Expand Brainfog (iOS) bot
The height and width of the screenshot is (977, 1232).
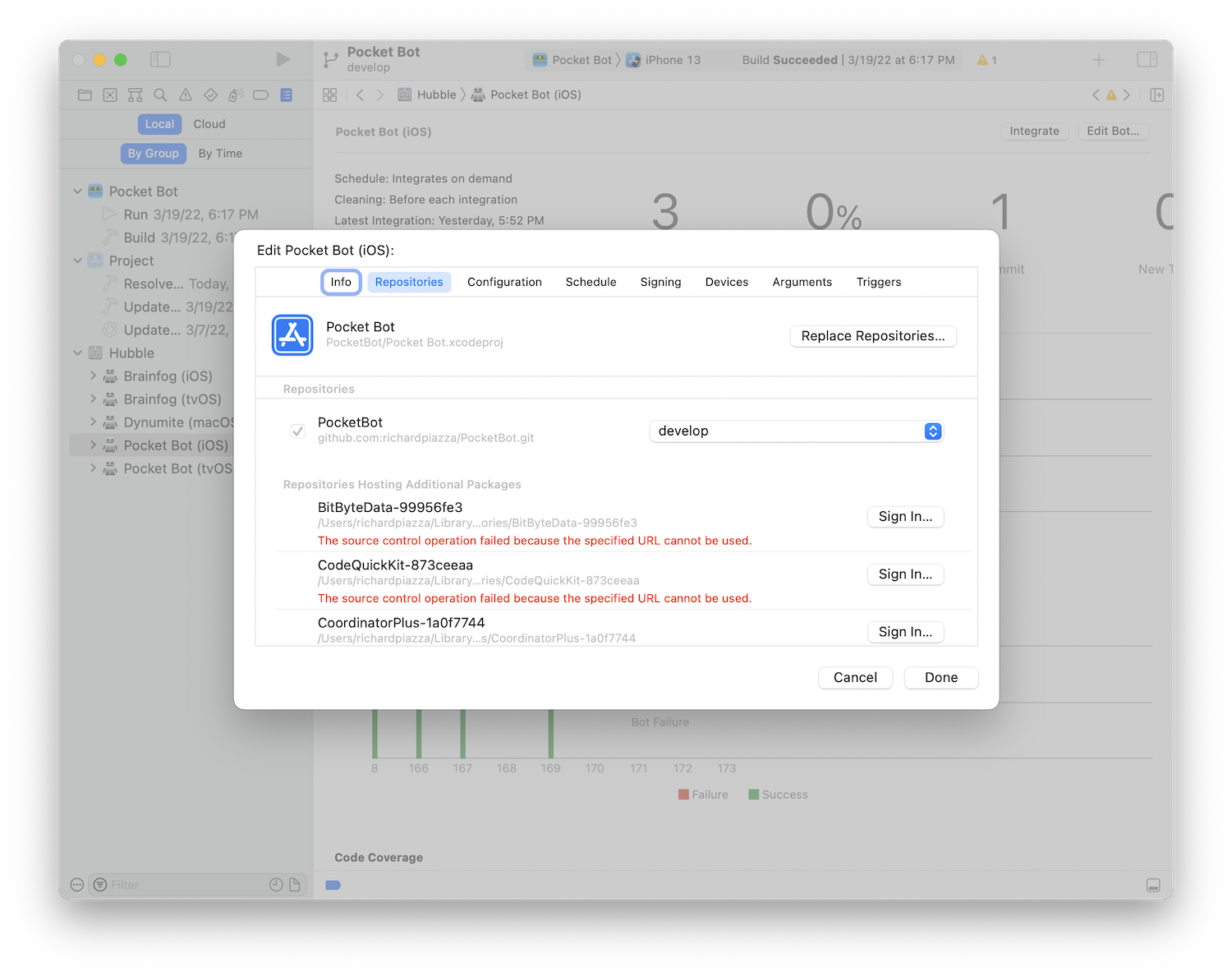click(93, 376)
